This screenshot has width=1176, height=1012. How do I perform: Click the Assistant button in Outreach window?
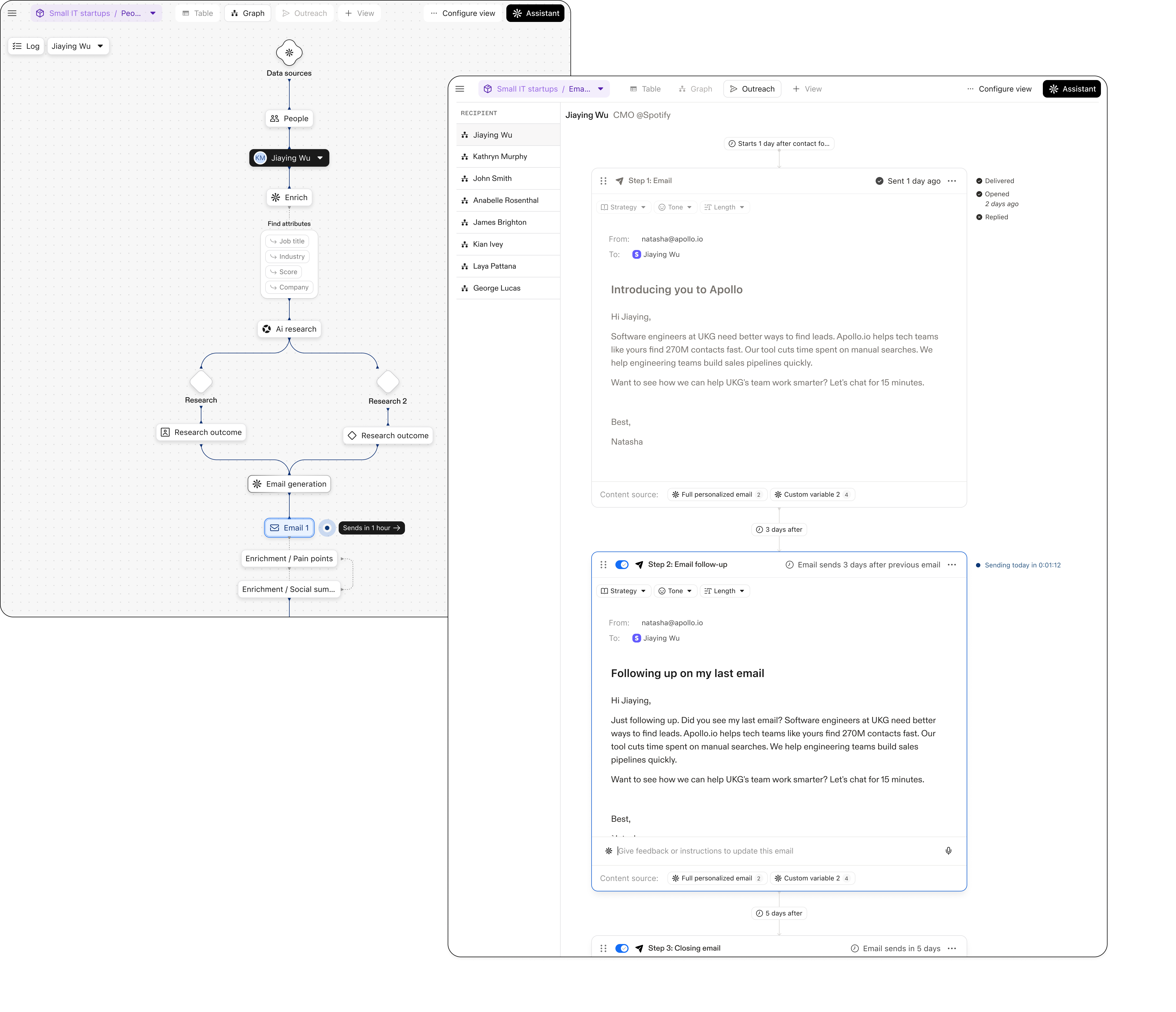(x=1072, y=89)
